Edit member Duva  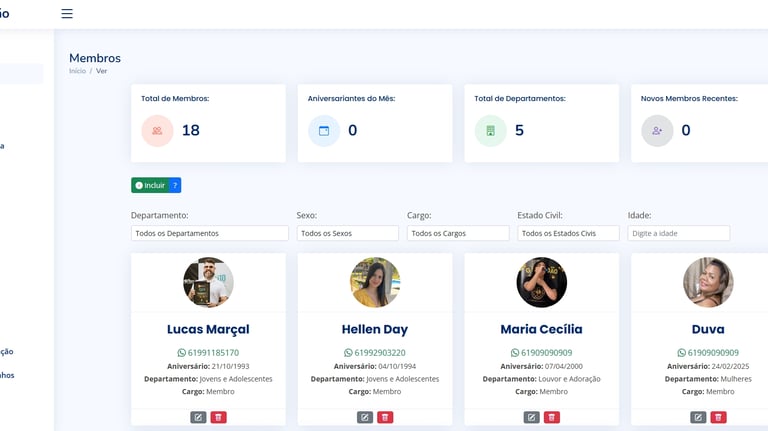pyautogui.click(x=698, y=417)
